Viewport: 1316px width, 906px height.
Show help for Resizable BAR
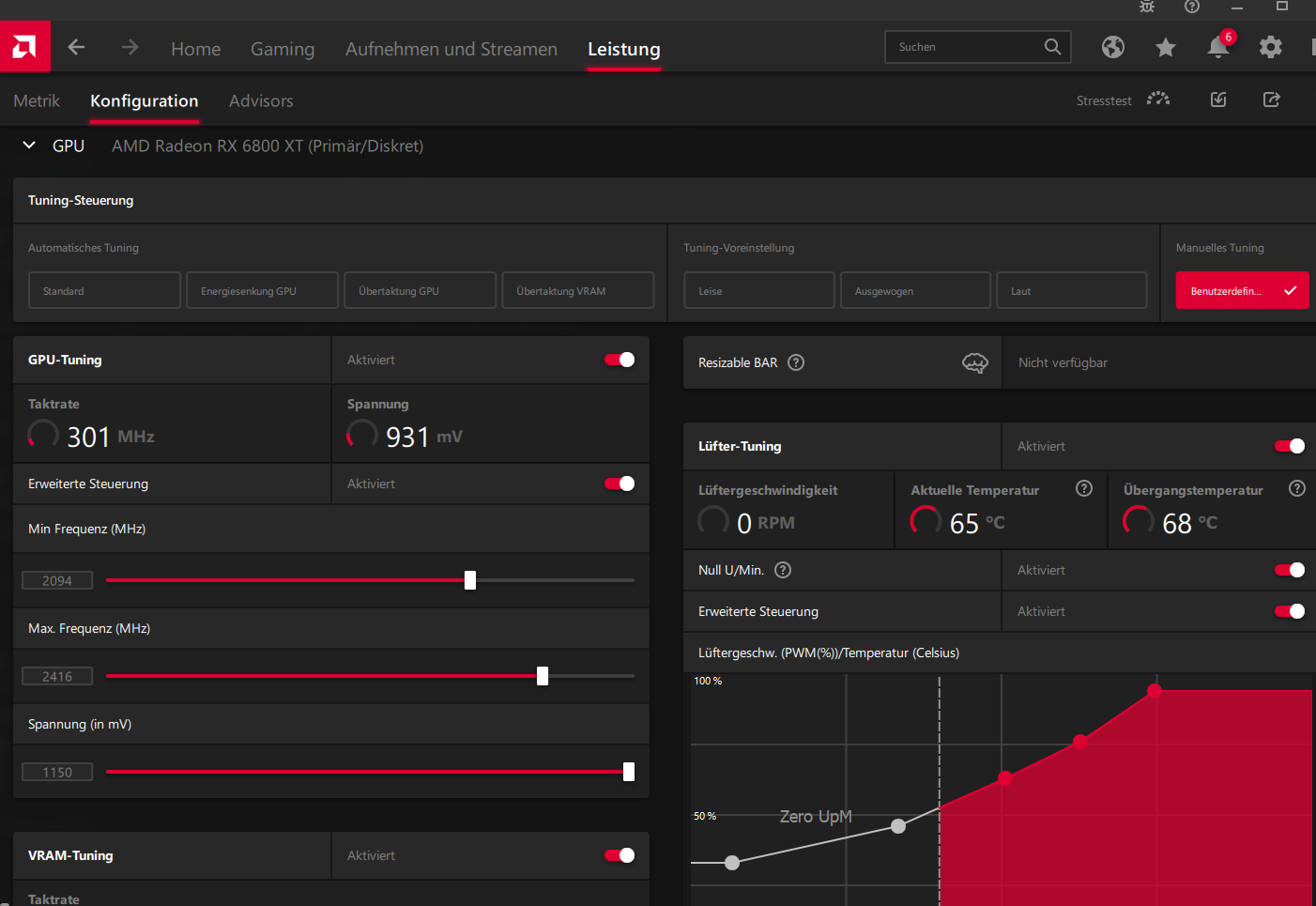point(796,362)
